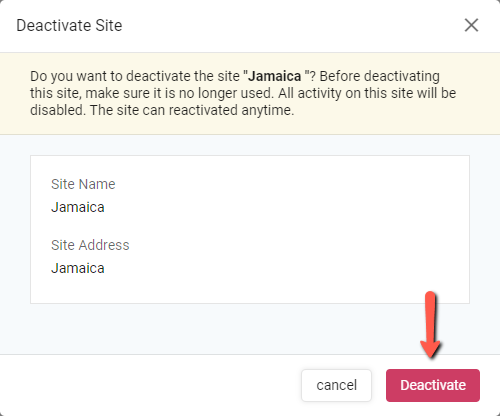The width and height of the screenshot is (500, 416).
Task: Select the Deactivate Site dialog title
Action: (x=69, y=26)
